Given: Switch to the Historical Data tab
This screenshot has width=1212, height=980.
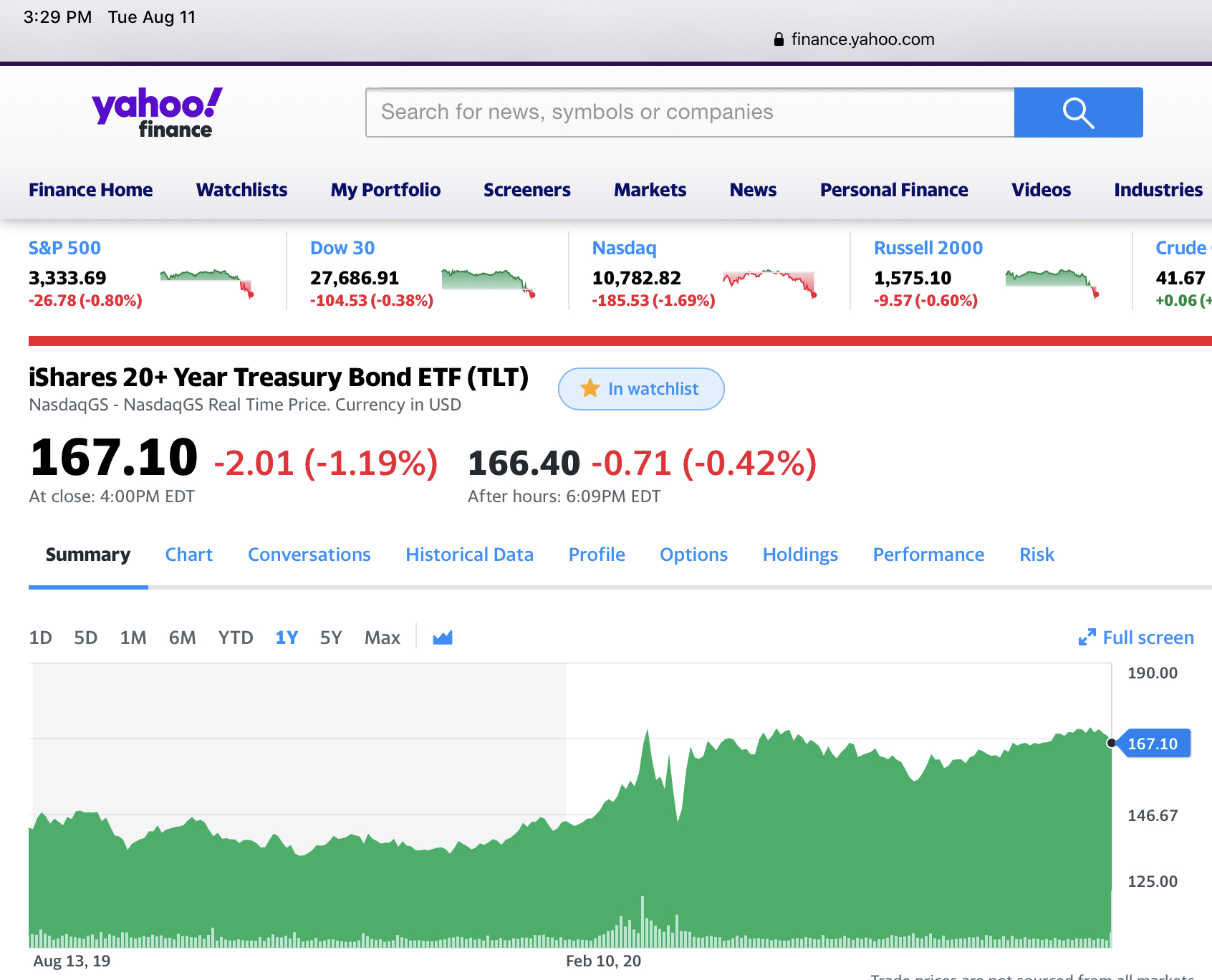Looking at the screenshot, I should click(x=470, y=554).
